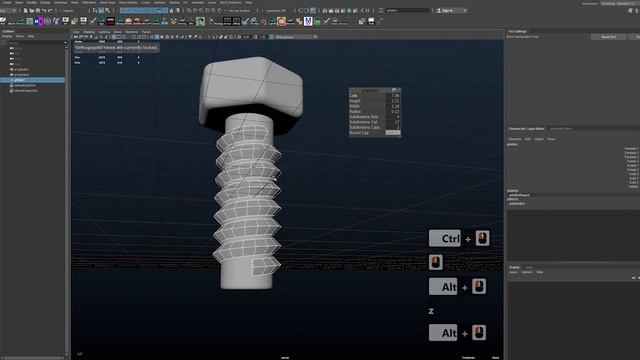Open the Sign In dropdown

451,11
